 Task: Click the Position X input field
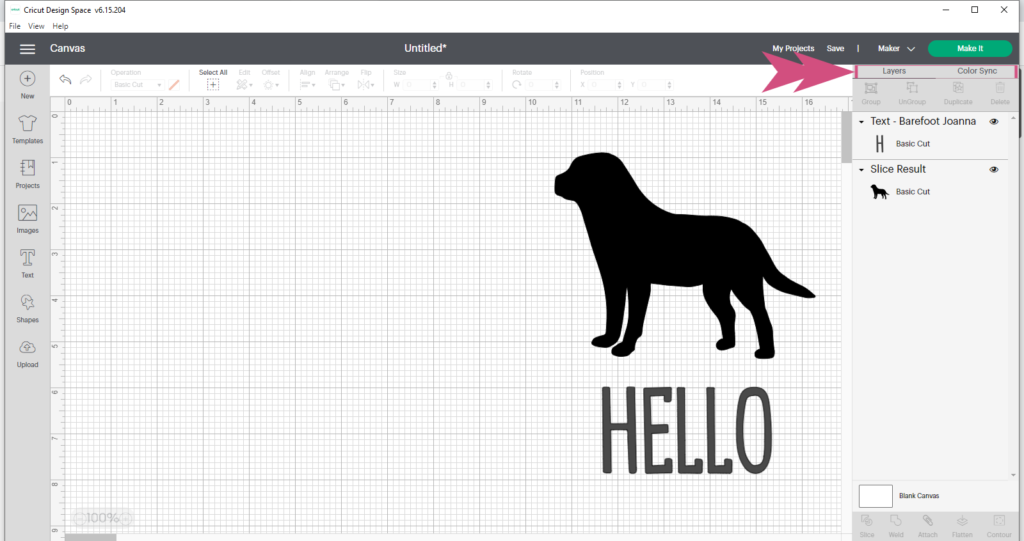[x=605, y=85]
